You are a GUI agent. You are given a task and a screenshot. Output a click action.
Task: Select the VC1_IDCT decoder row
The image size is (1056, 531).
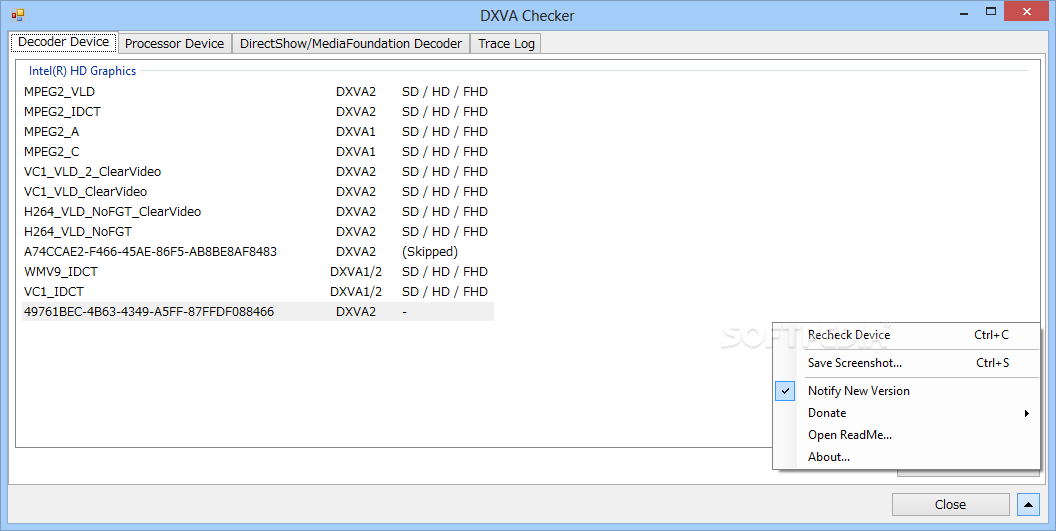tap(258, 292)
